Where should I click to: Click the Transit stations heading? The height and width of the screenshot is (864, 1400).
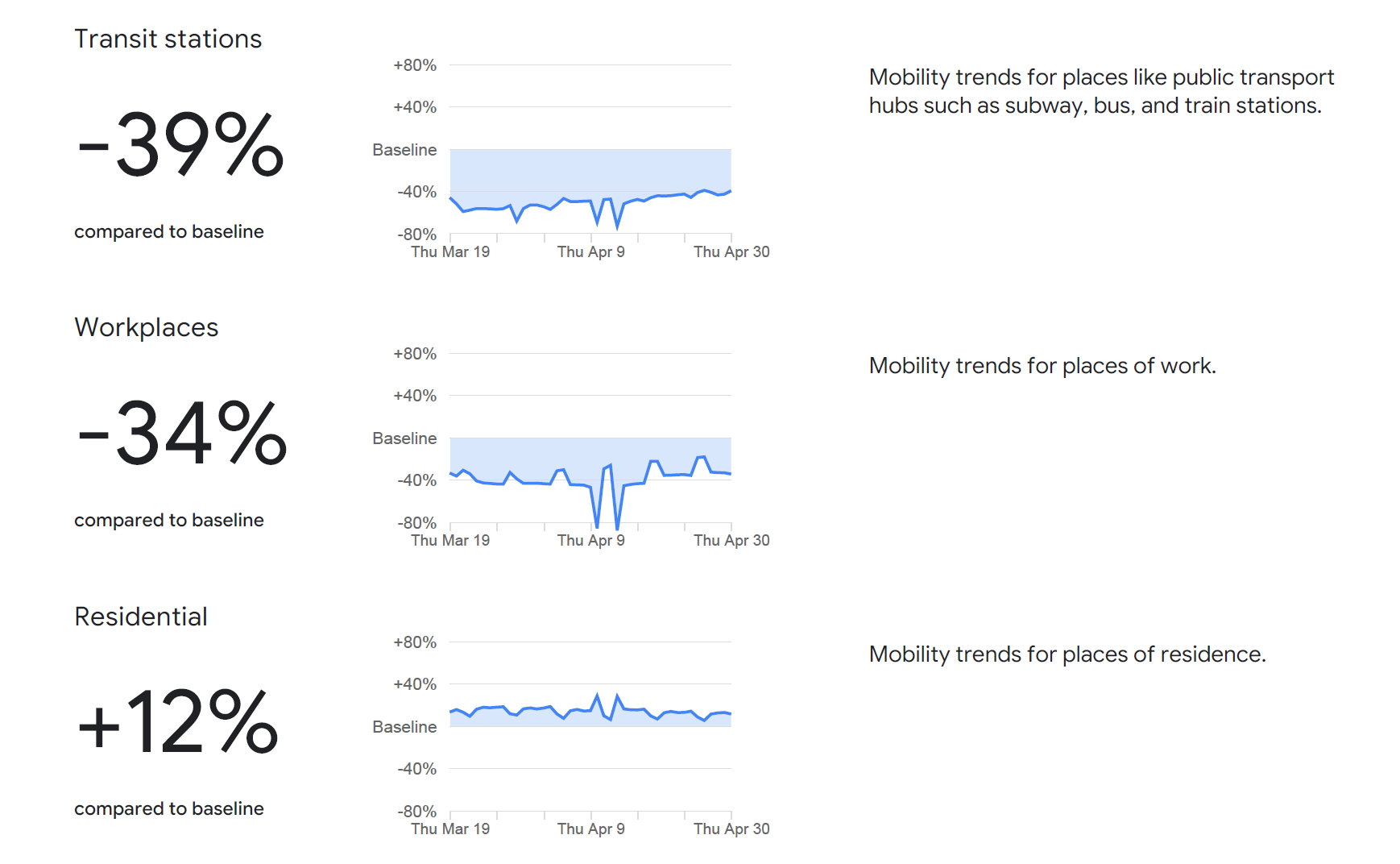(x=168, y=39)
